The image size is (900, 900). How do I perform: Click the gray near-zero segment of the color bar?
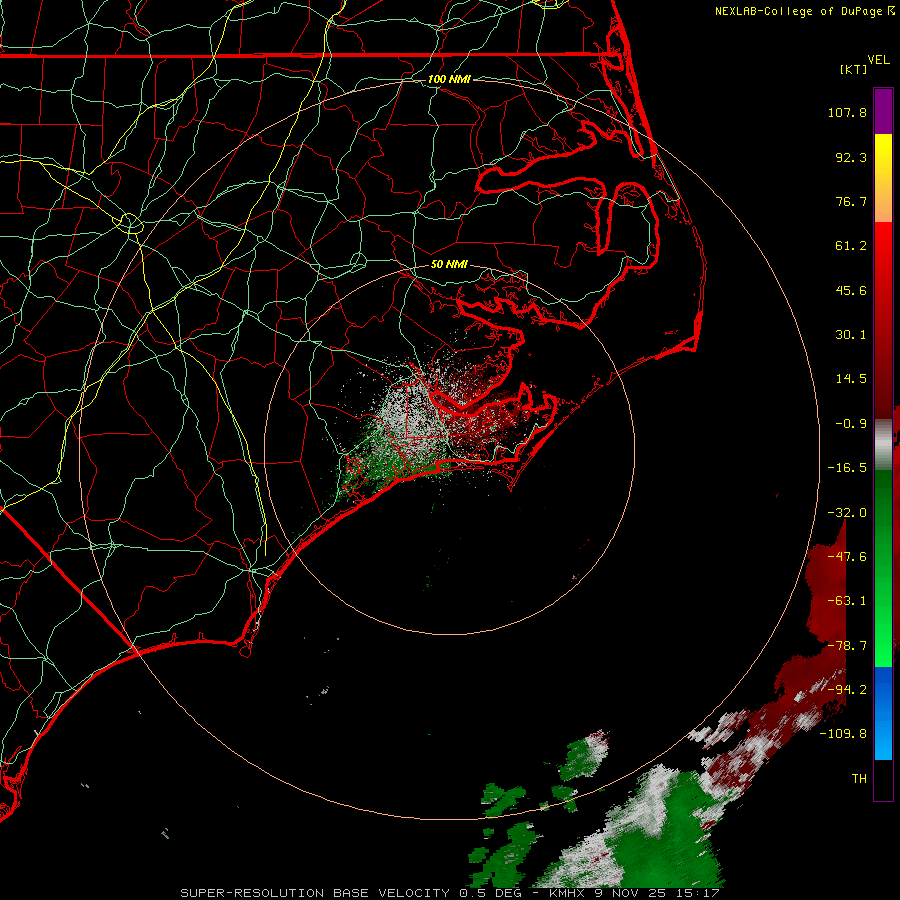point(883,445)
